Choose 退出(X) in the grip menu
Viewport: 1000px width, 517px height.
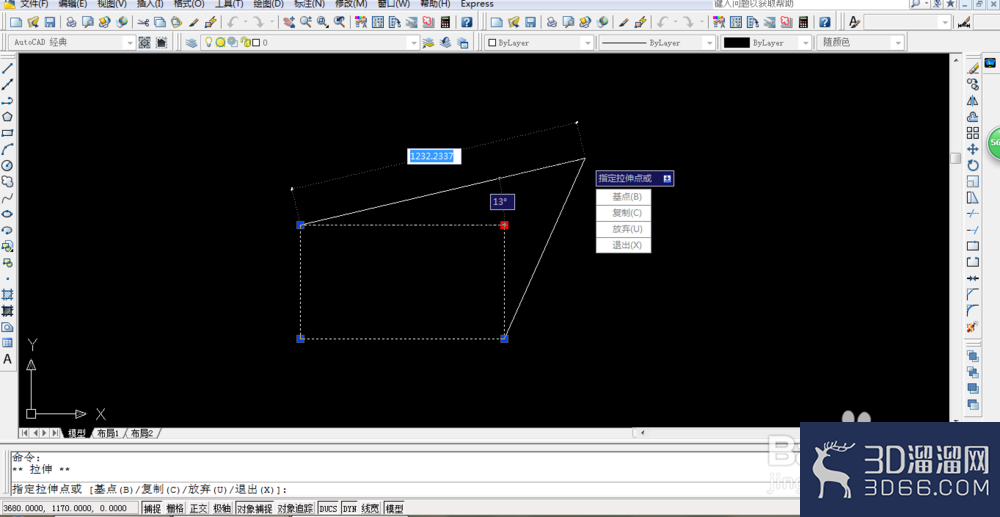[x=624, y=245]
